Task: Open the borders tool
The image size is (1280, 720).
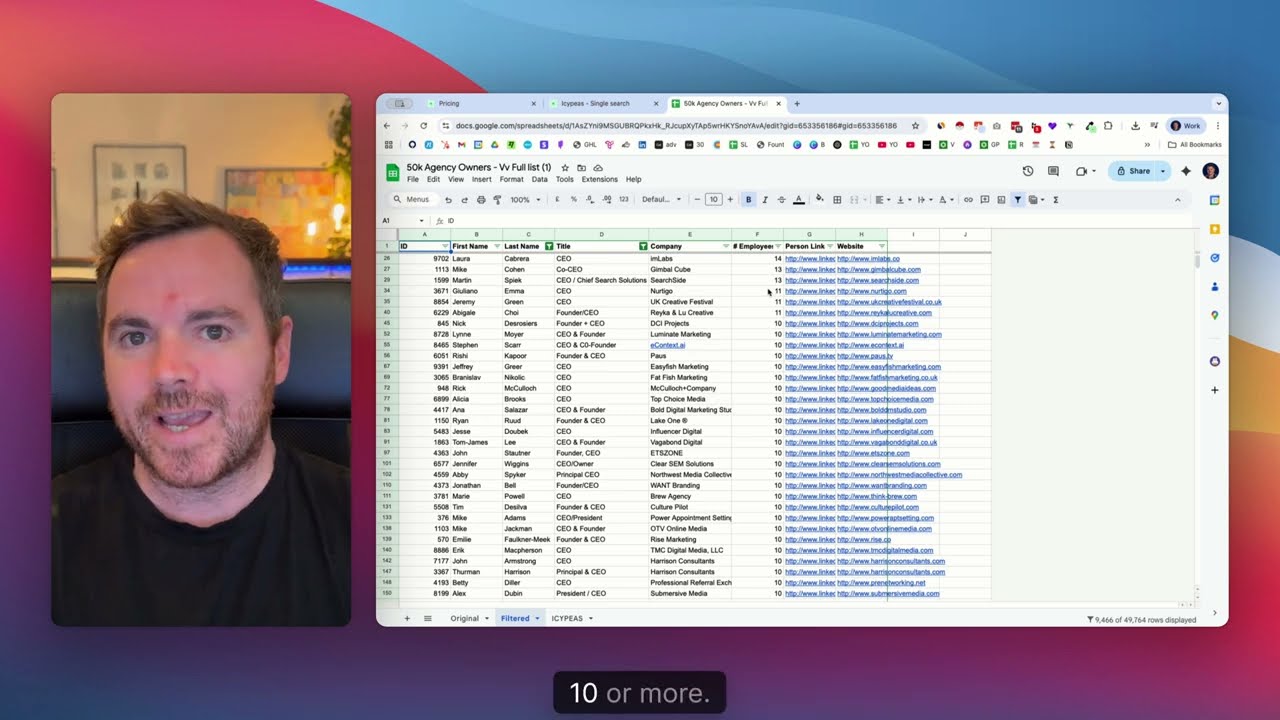Action: [x=837, y=200]
